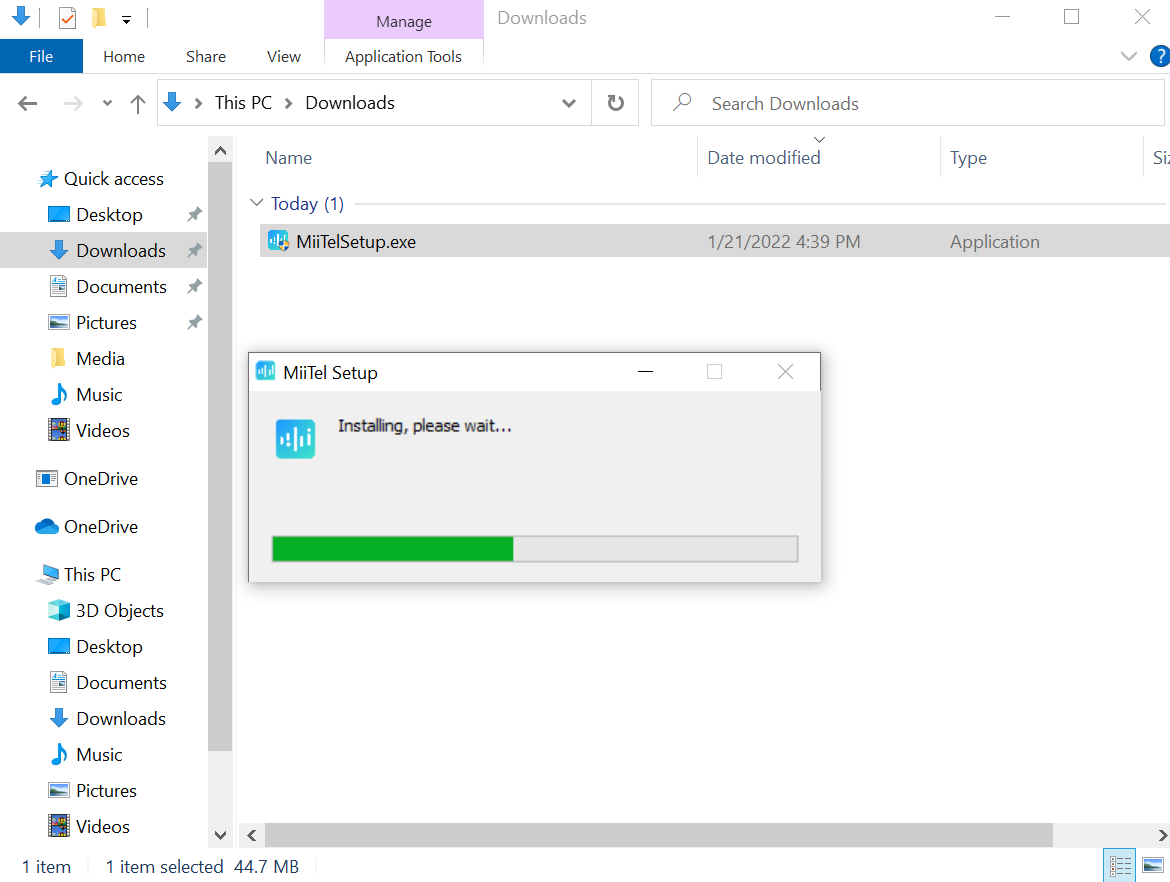Toggle the pin beside Pictures in Quick access
The image size is (1170, 882).
coord(195,322)
